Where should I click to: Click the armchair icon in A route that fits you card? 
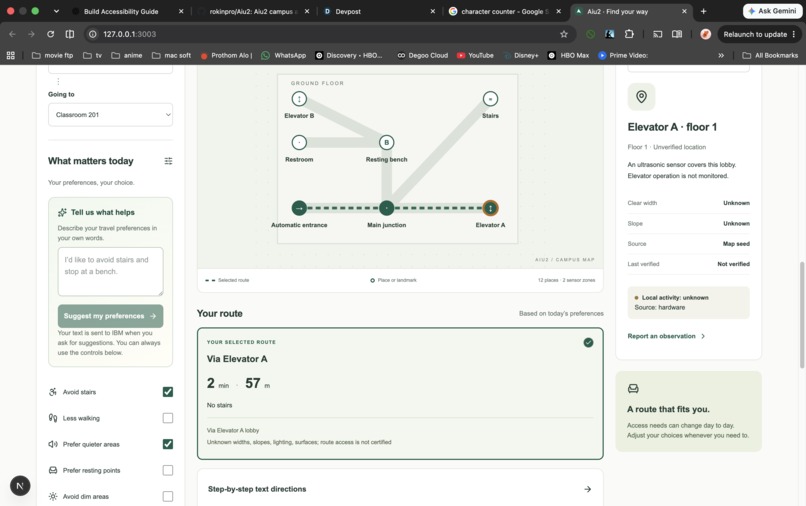coord(633,388)
